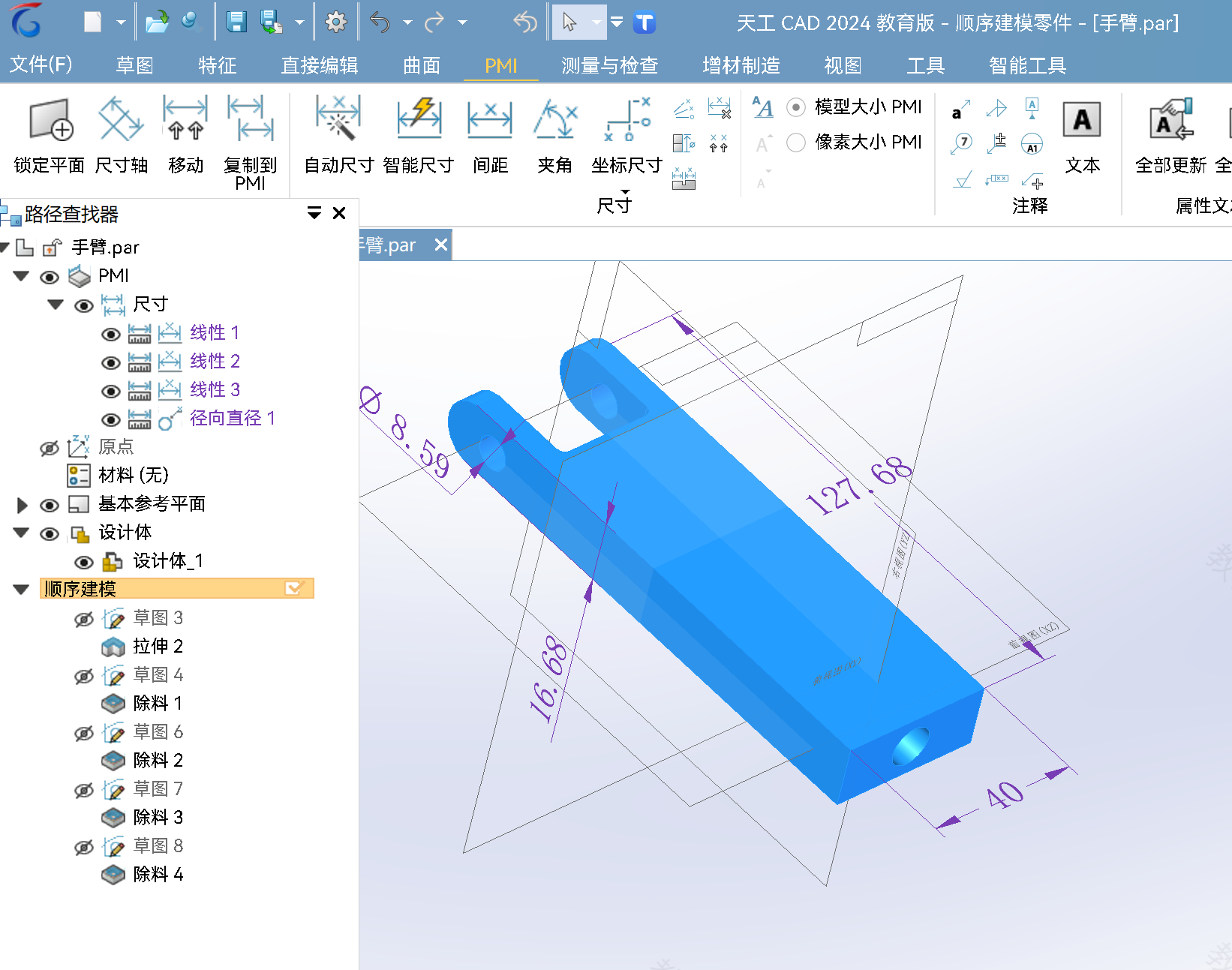1232x970 pixels.
Task: Click the Lock Plane (锁定平面) tool
Action: (50, 135)
